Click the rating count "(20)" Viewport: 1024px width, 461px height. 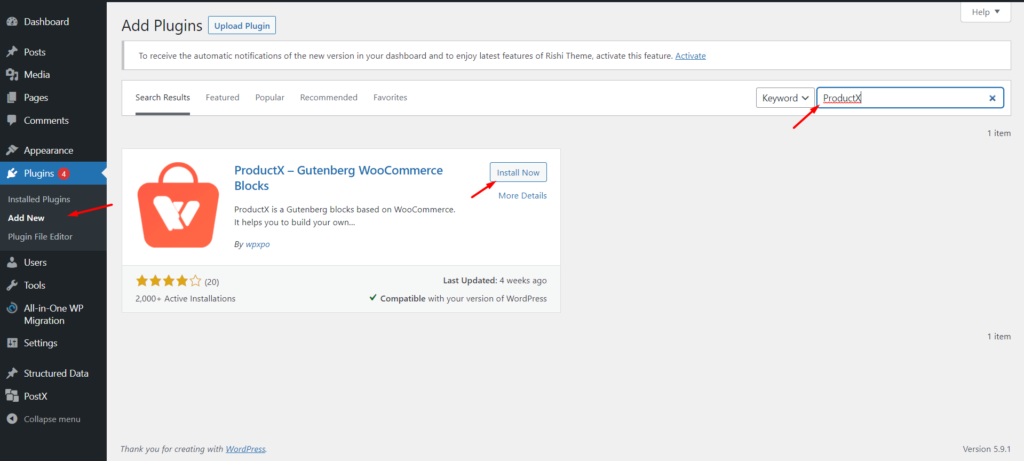click(x=212, y=282)
